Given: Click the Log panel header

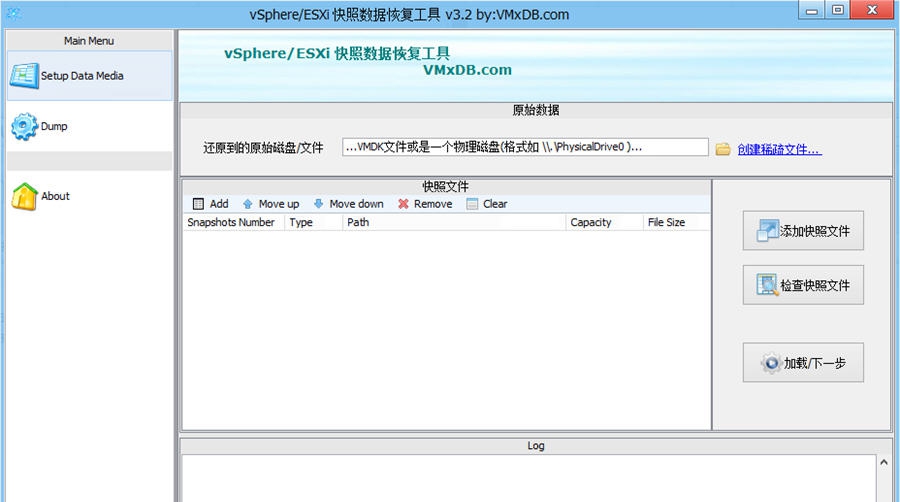Looking at the screenshot, I should click(536, 446).
